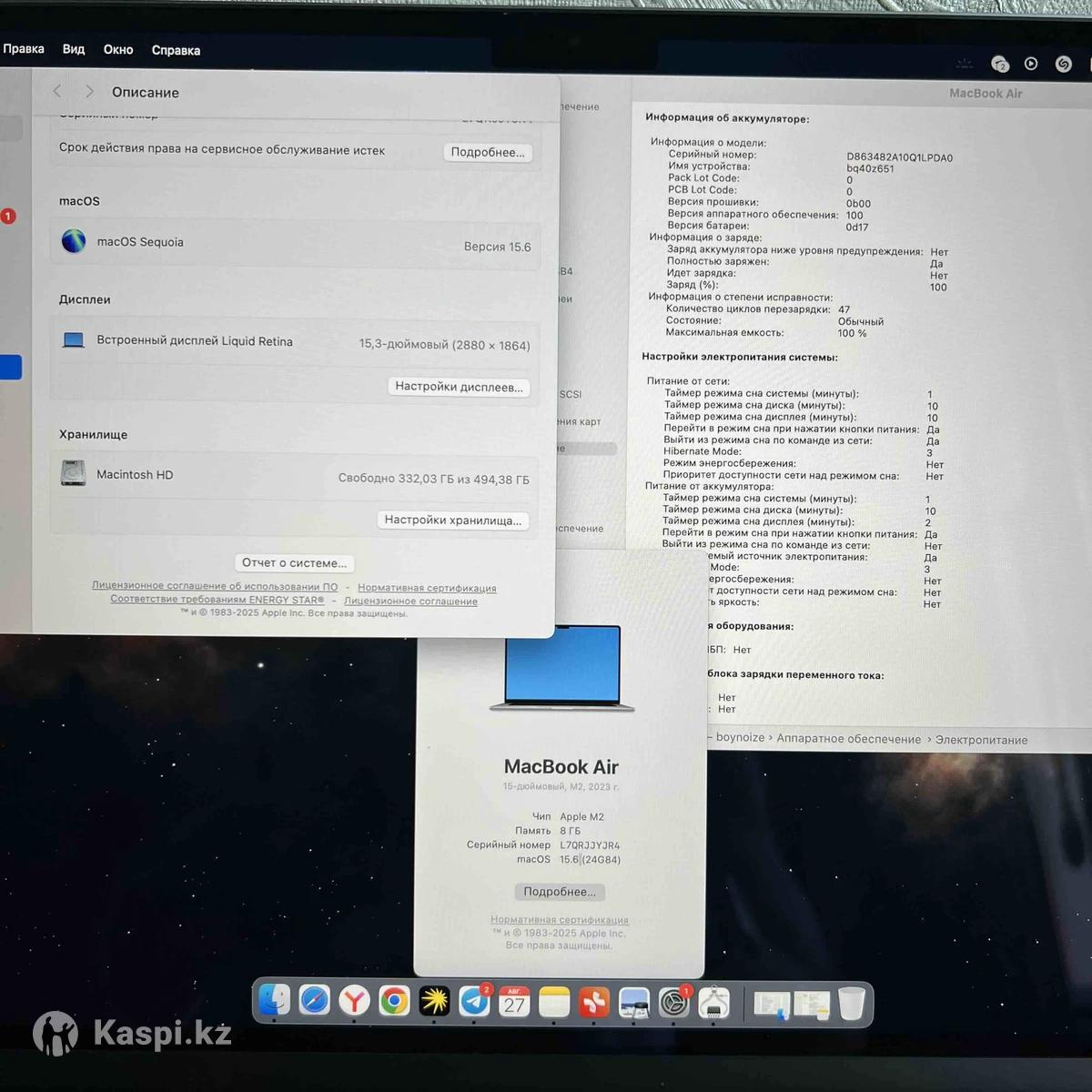Click the Версия 15.6 value
This screenshot has width=1092, height=1092.
pos(497,247)
